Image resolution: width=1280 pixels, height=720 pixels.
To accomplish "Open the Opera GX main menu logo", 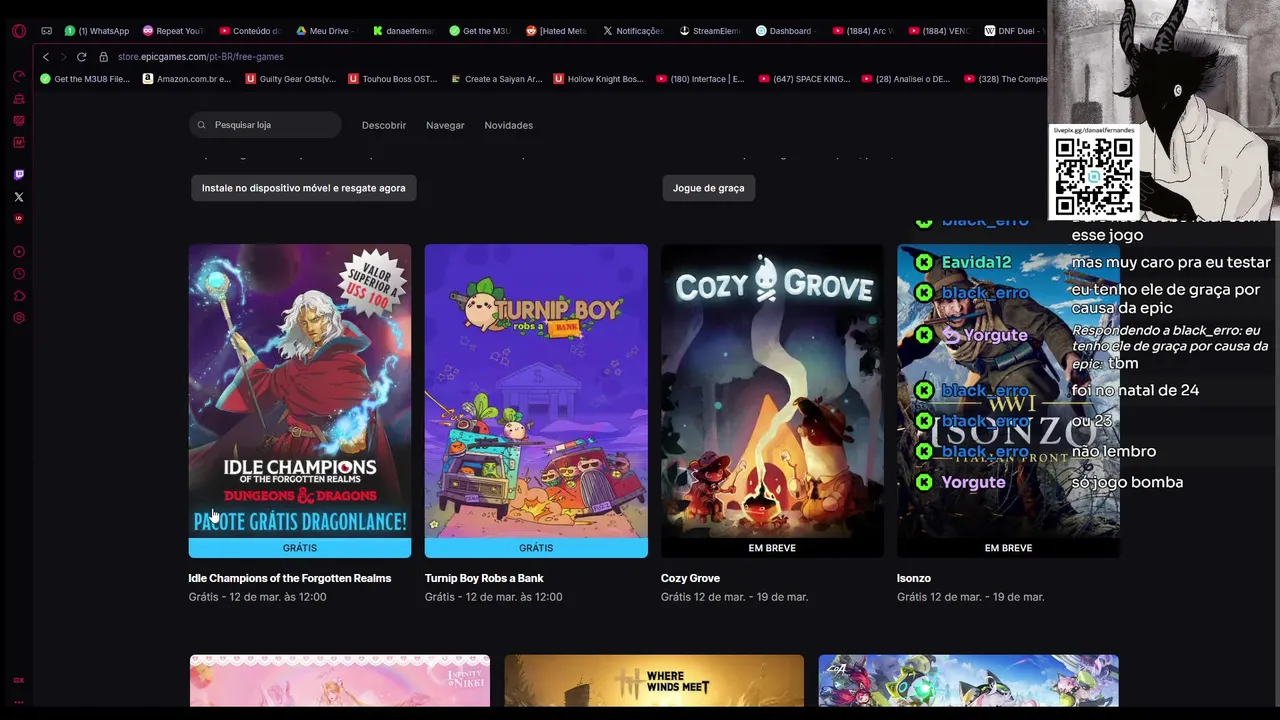I will tap(19, 31).
